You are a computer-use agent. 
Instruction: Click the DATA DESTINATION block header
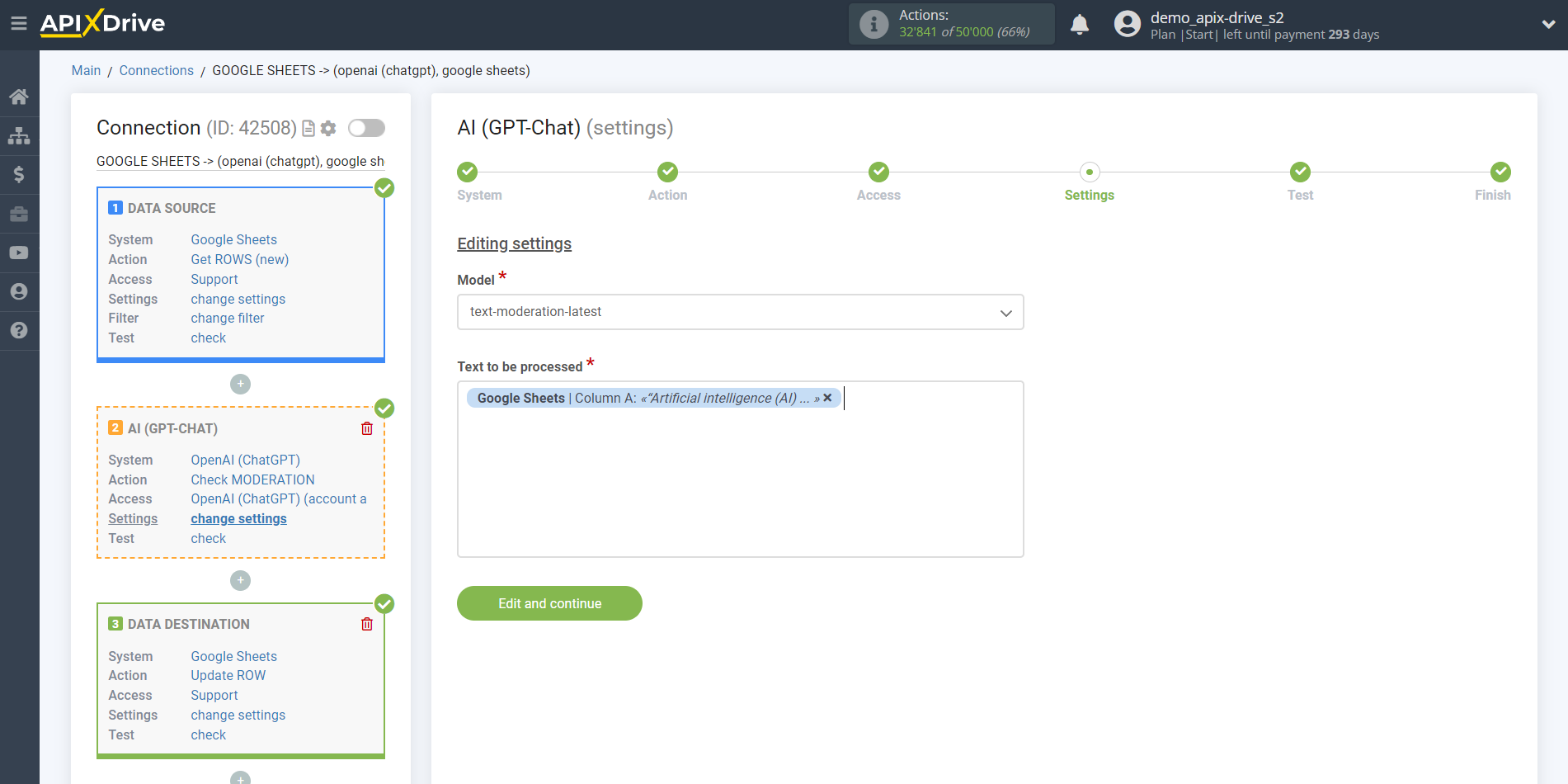[x=188, y=624]
